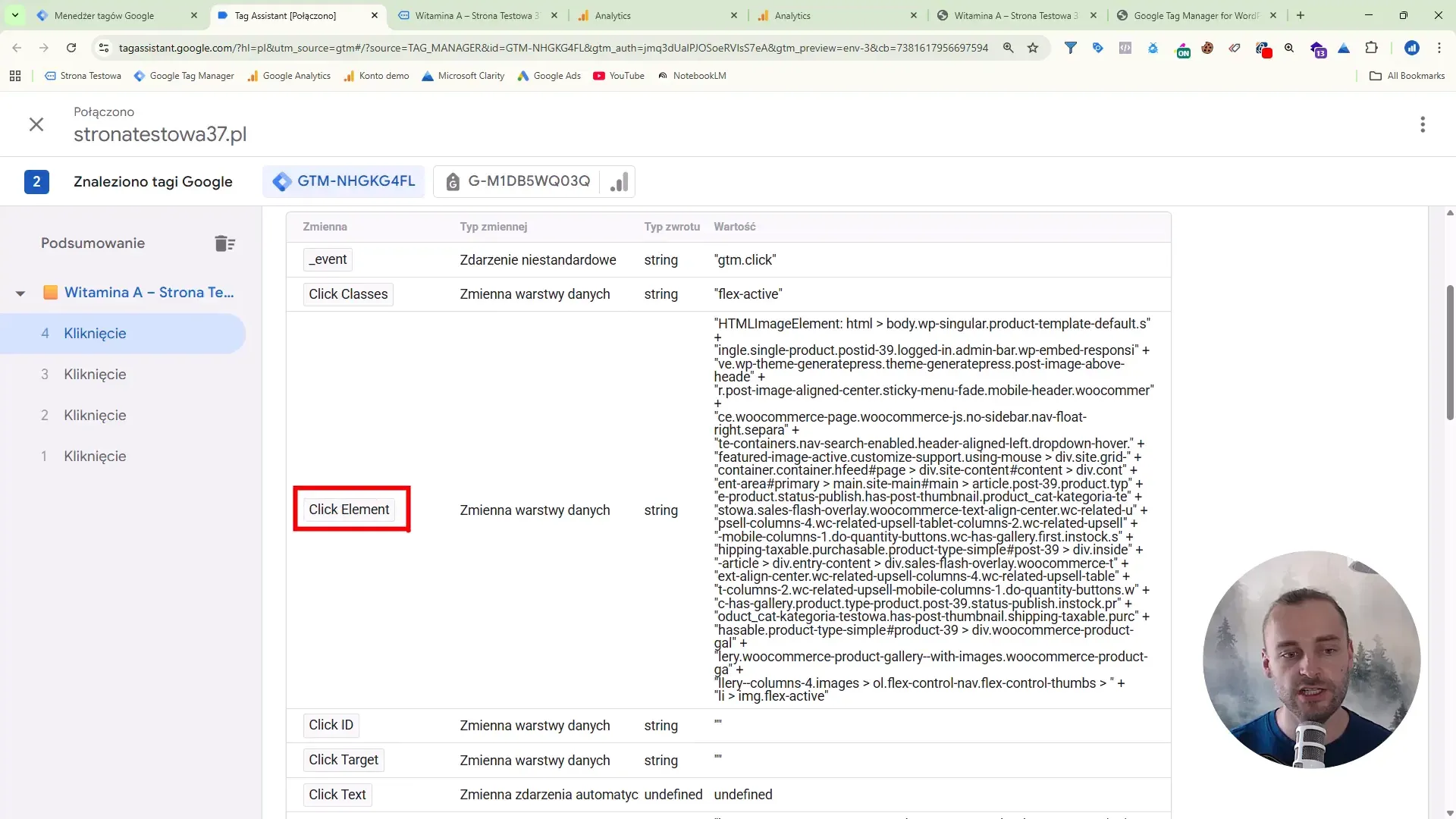The image size is (1456, 819).
Task: Open Google Ads bookmark
Action: (549, 76)
